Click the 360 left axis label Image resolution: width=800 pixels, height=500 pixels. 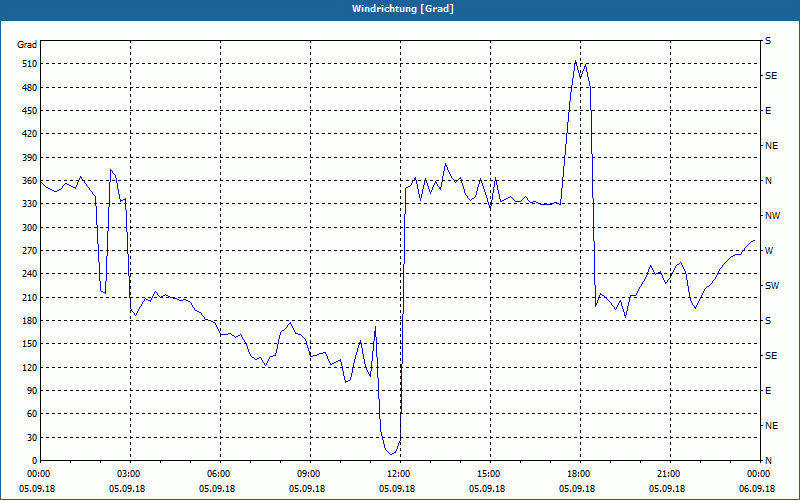click(x=30, y=181)
